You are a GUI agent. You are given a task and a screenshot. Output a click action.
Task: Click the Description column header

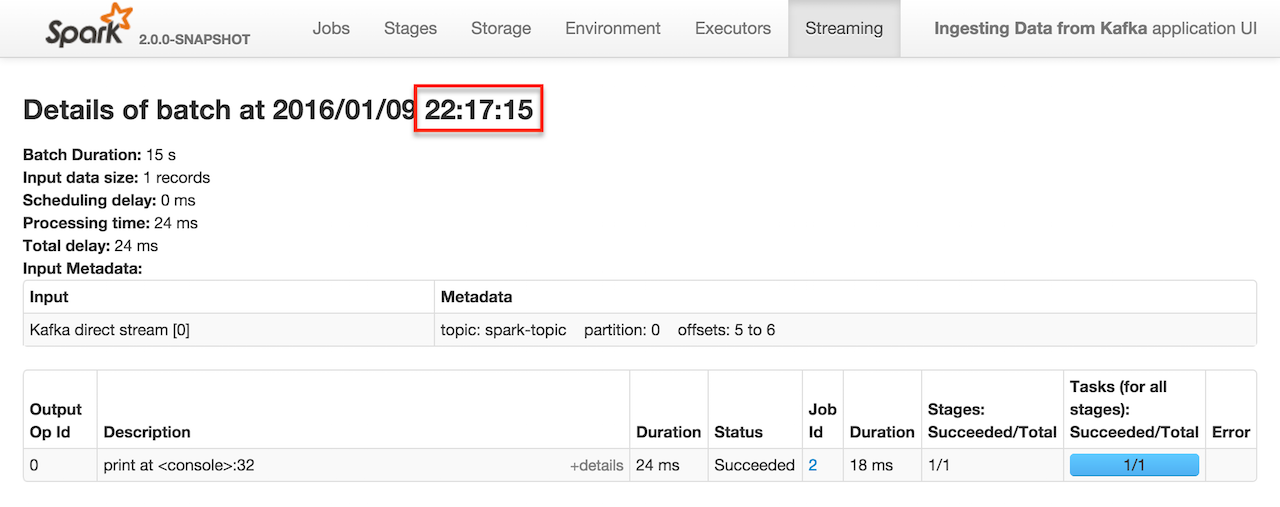pos(147,432)
